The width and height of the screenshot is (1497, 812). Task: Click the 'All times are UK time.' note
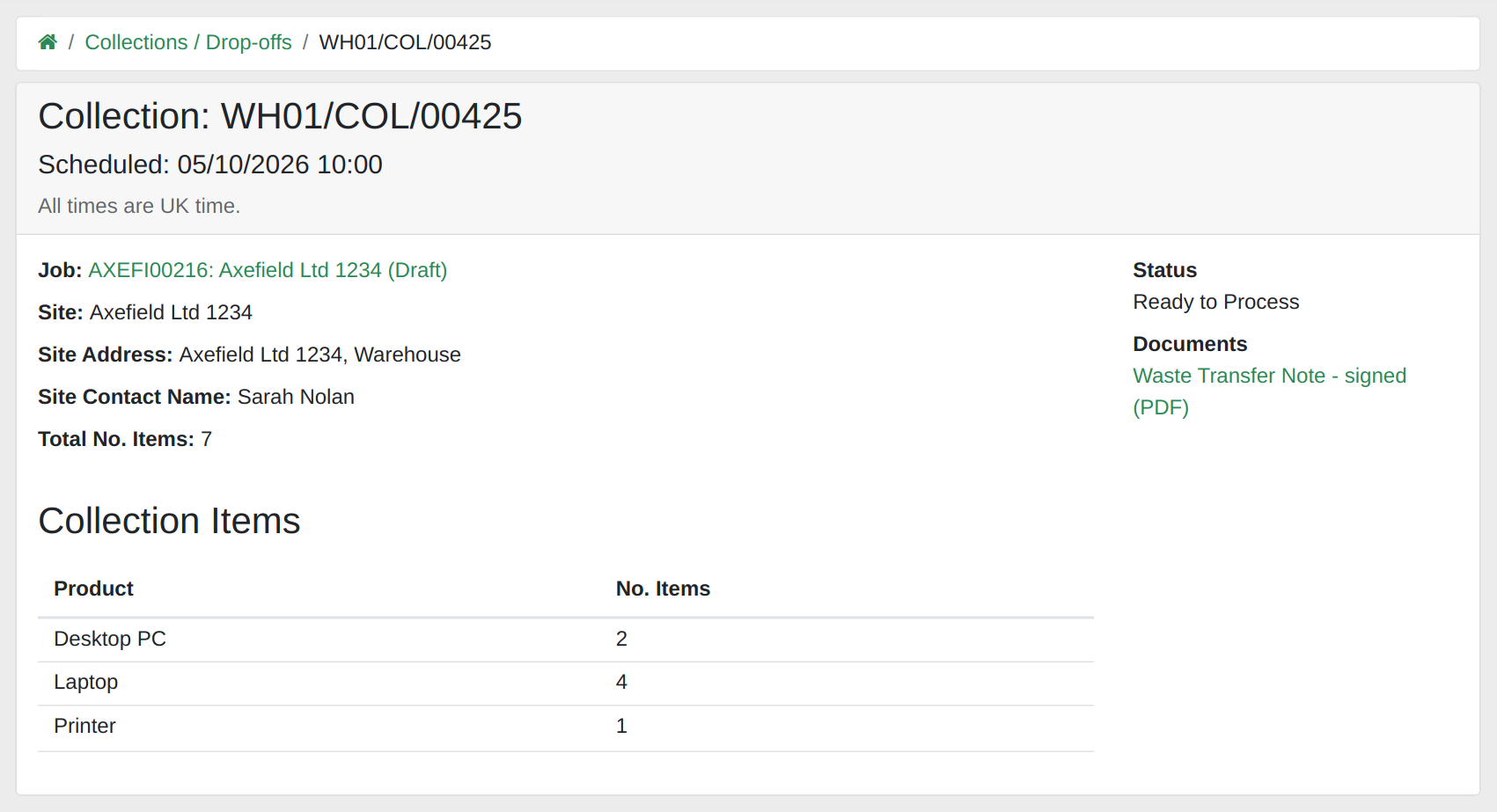139,206
